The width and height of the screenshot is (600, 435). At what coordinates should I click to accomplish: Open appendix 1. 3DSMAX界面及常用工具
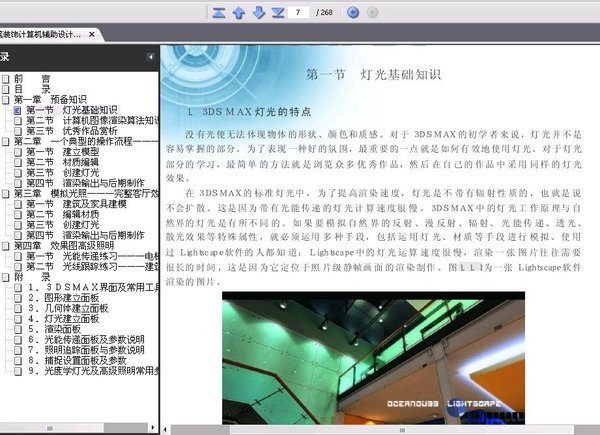click(93, 287)
